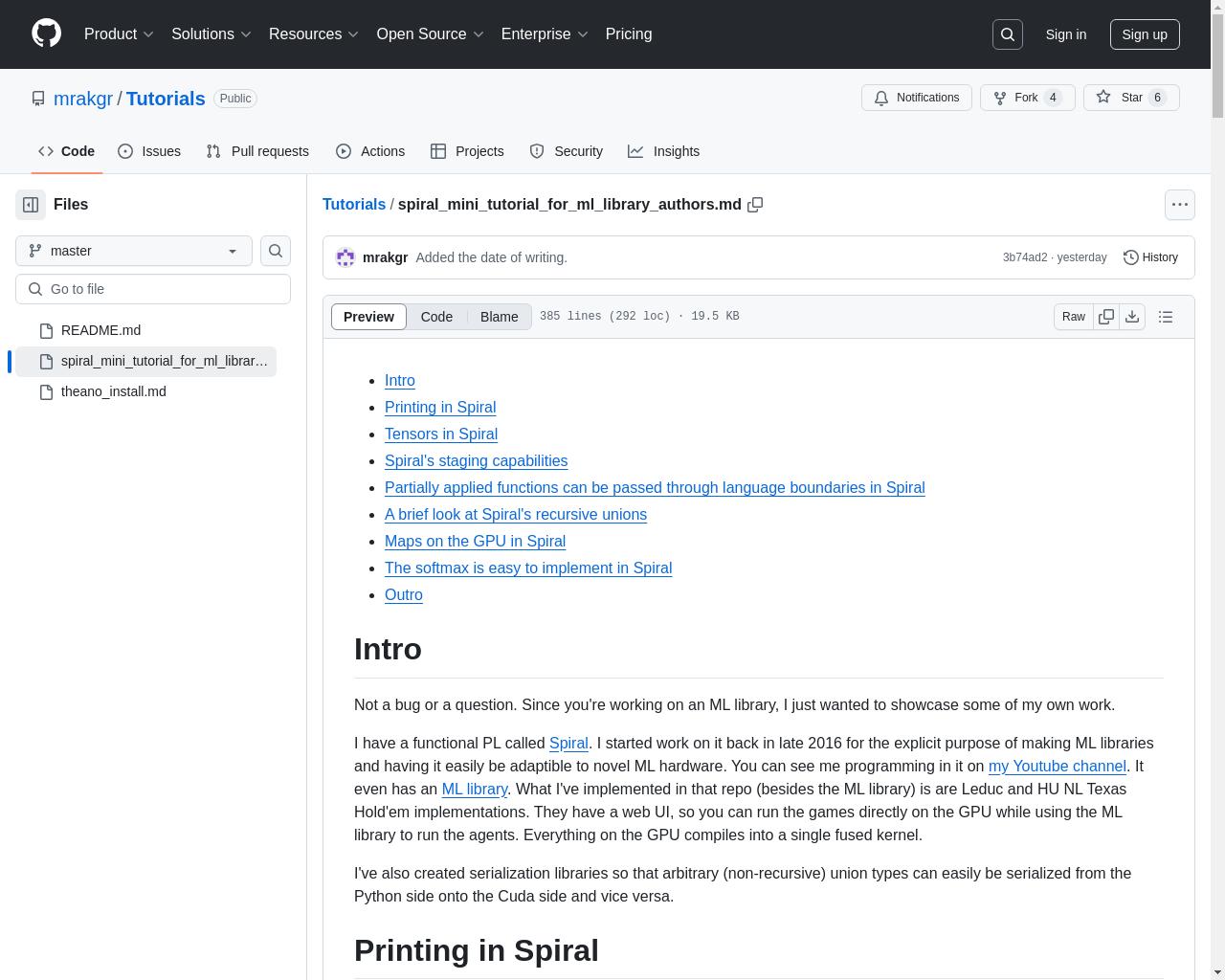Focus the Go to file field

pos(153,289)
